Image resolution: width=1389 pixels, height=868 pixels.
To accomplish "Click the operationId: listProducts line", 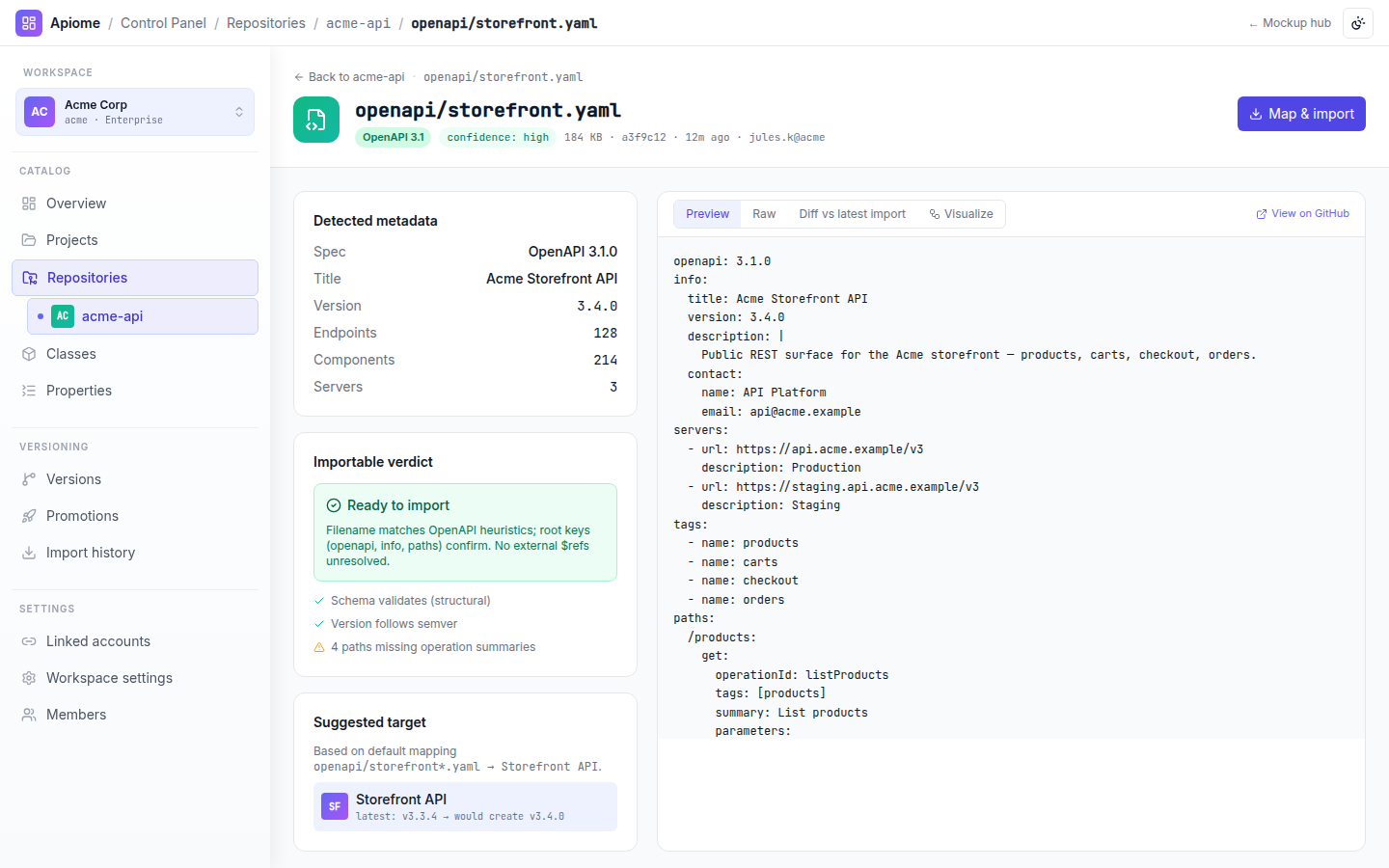I will pos(802,675).
